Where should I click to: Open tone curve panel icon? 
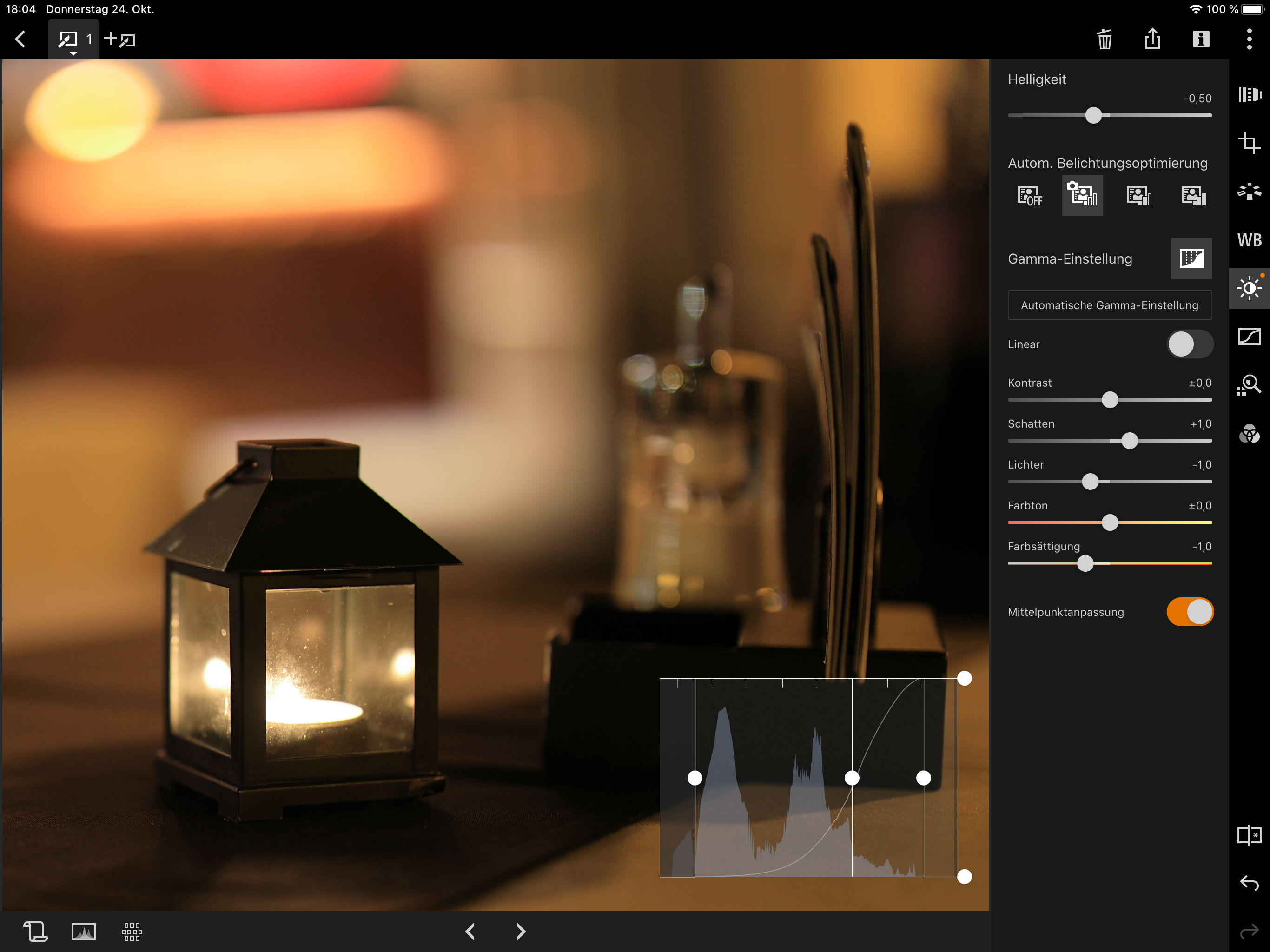[x=1249, y=337]
